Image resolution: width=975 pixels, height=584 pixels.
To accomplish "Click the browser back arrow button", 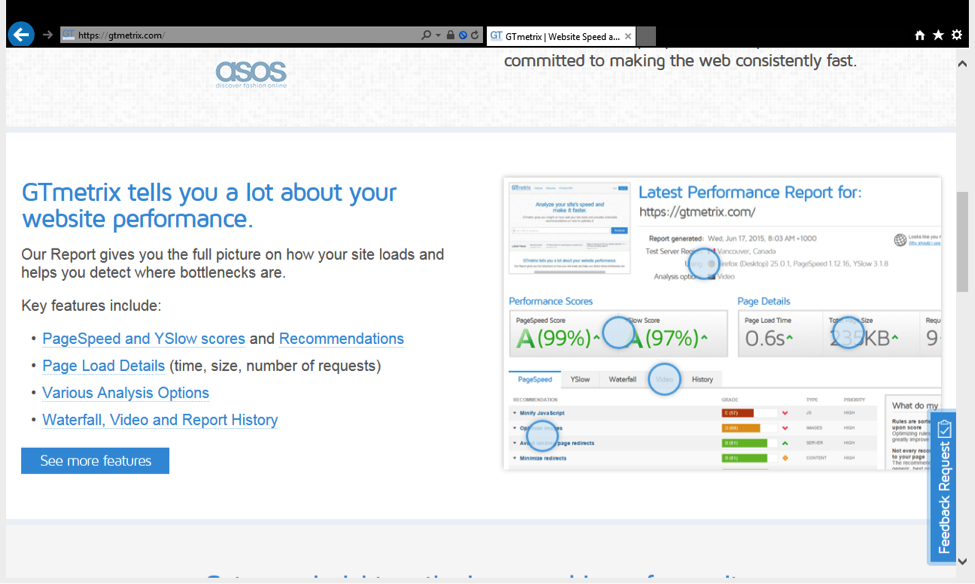I will click(21, 35).
